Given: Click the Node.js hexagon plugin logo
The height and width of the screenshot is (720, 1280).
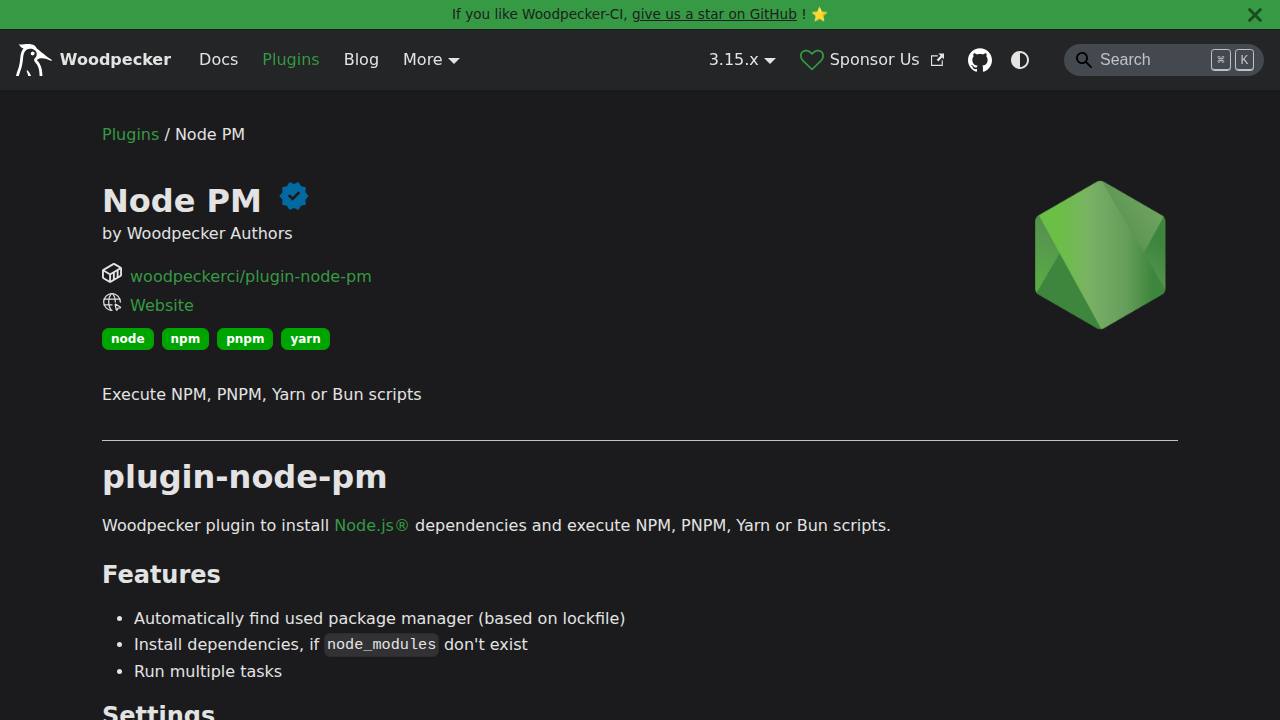Looking at the screenshot, I should tap(1100, 255).
